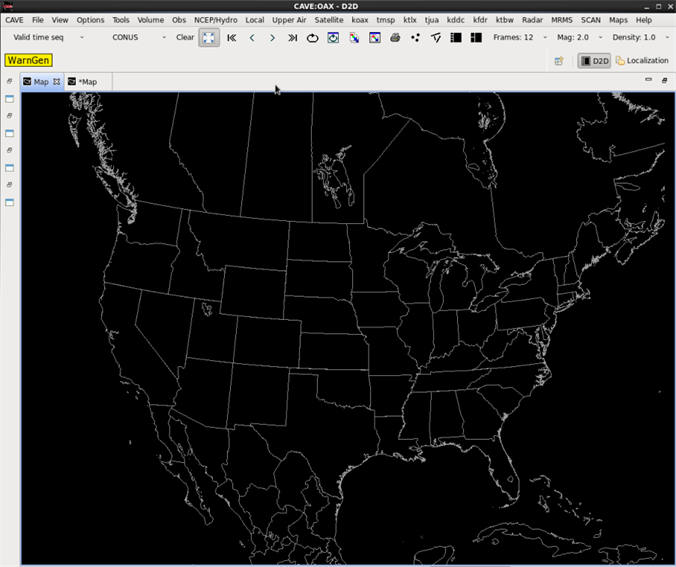Select the Map tab
This screenshot has height=567, width=676.
pyautogui.click(x=41, y=81)
